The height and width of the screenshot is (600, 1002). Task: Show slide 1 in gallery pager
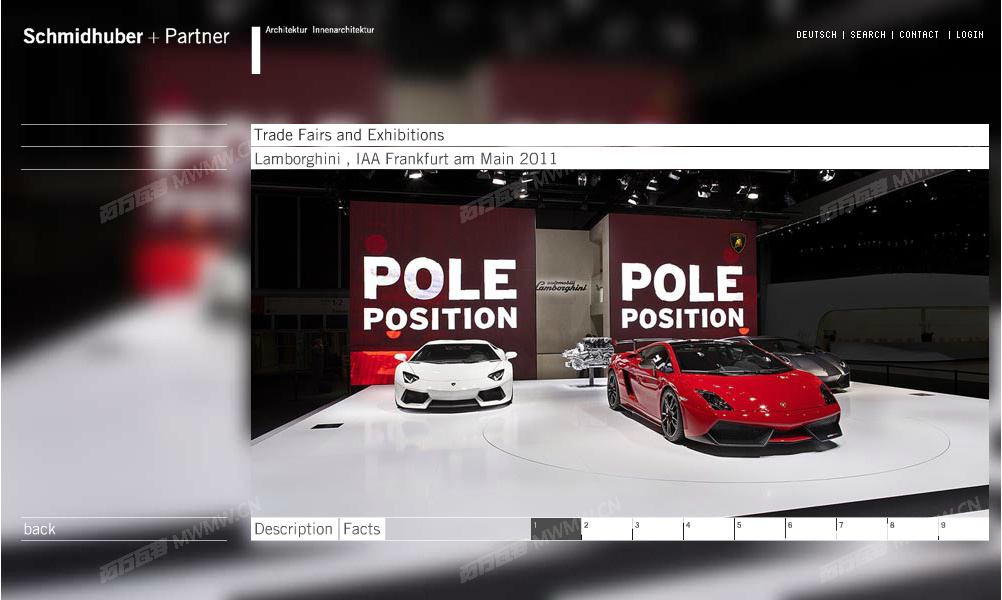pyautogui.click(x=556, y=529)
